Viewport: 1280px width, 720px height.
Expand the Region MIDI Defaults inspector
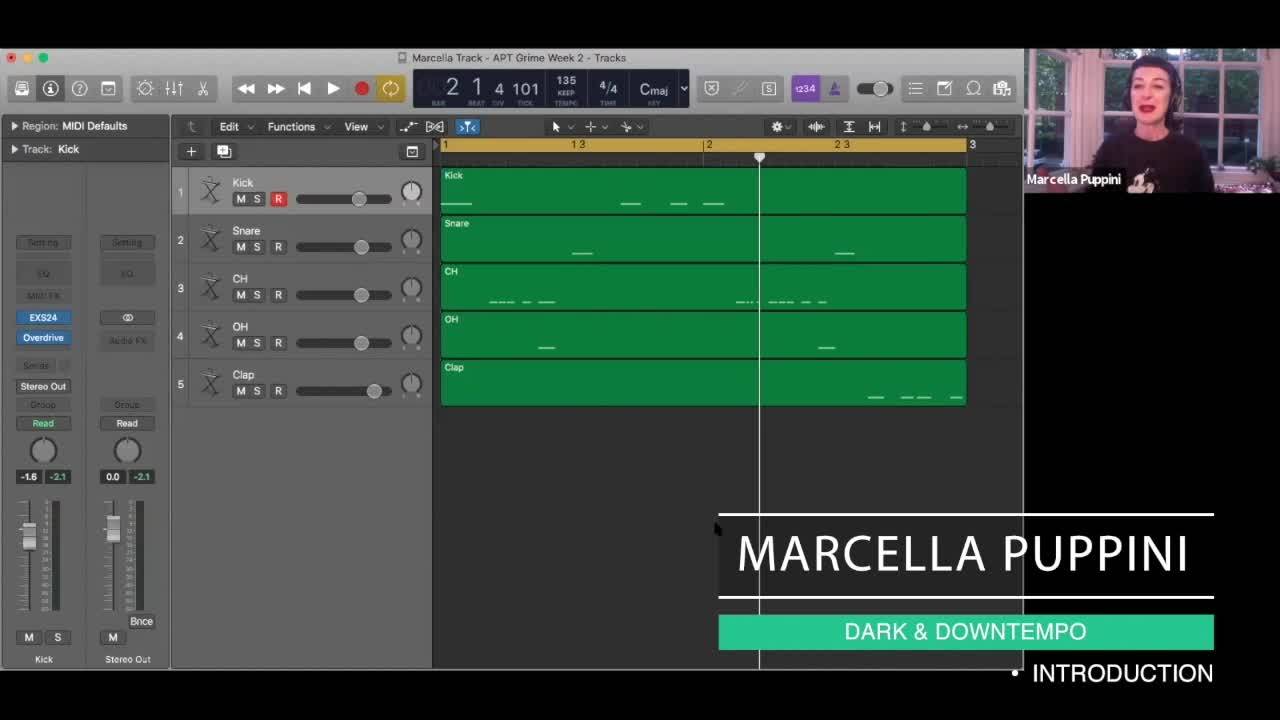(x=14, y=126)
